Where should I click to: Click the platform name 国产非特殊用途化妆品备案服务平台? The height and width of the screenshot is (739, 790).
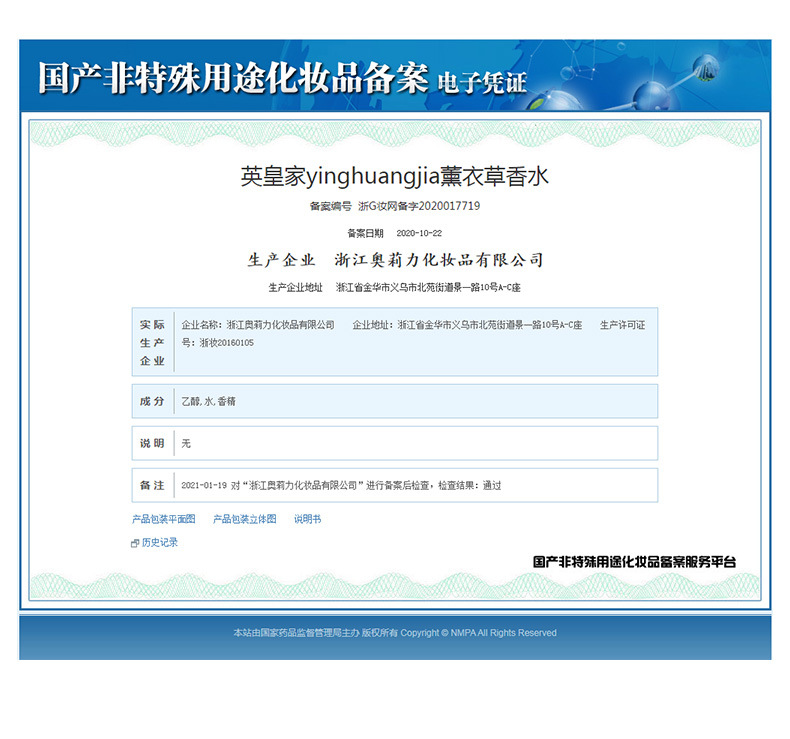coord(634,562)
